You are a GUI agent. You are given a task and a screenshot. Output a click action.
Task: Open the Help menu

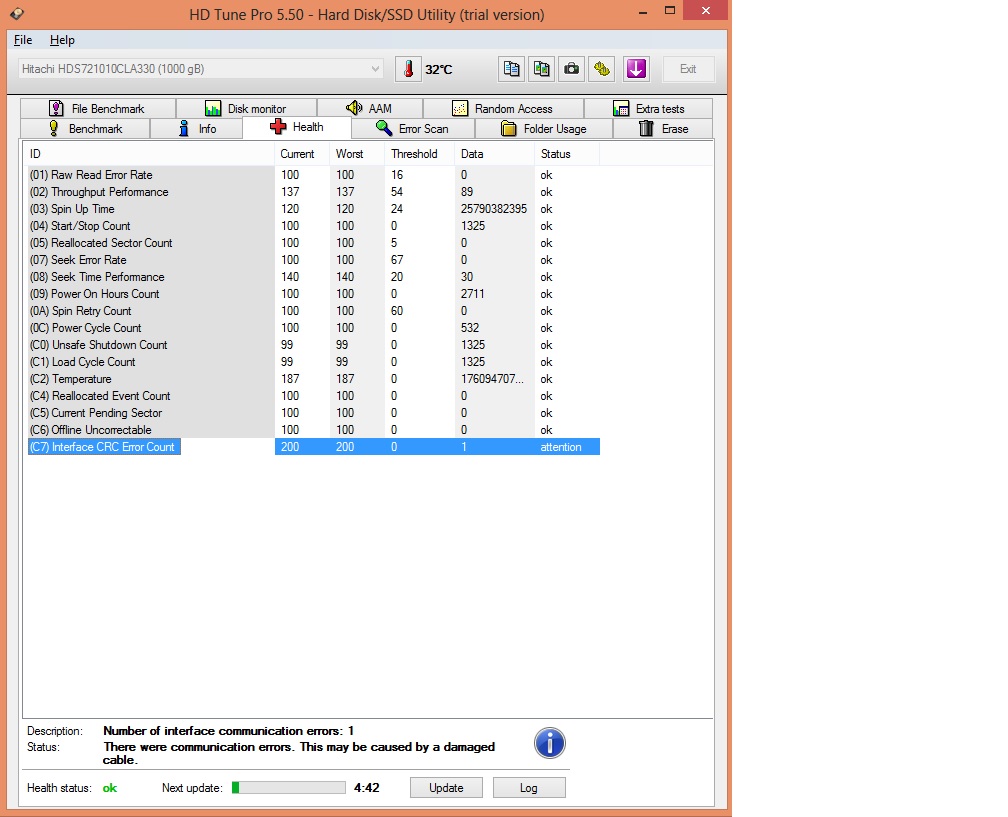tap(62, 40)
